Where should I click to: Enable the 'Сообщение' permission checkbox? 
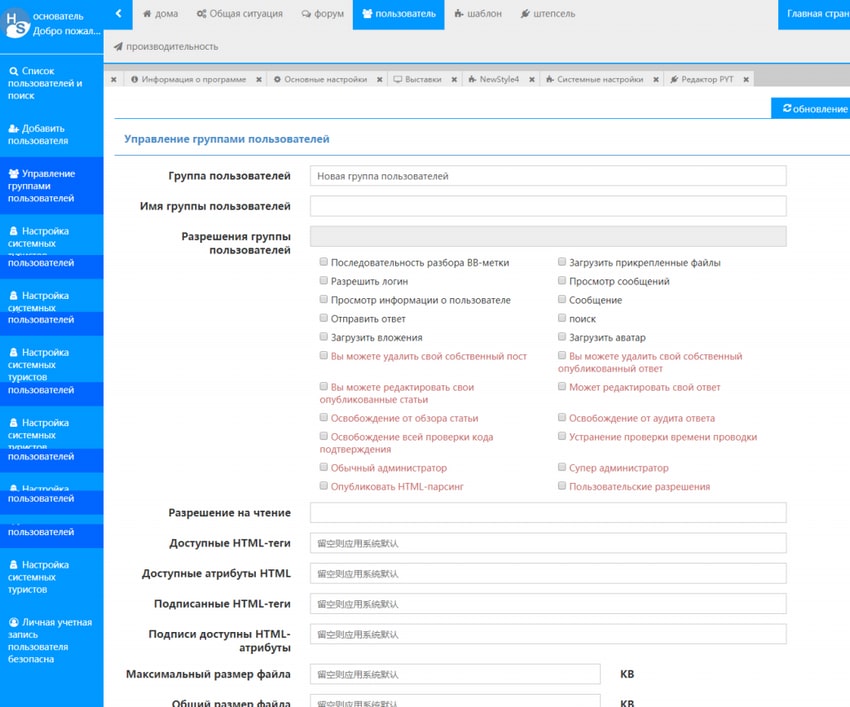pos(562,299)
